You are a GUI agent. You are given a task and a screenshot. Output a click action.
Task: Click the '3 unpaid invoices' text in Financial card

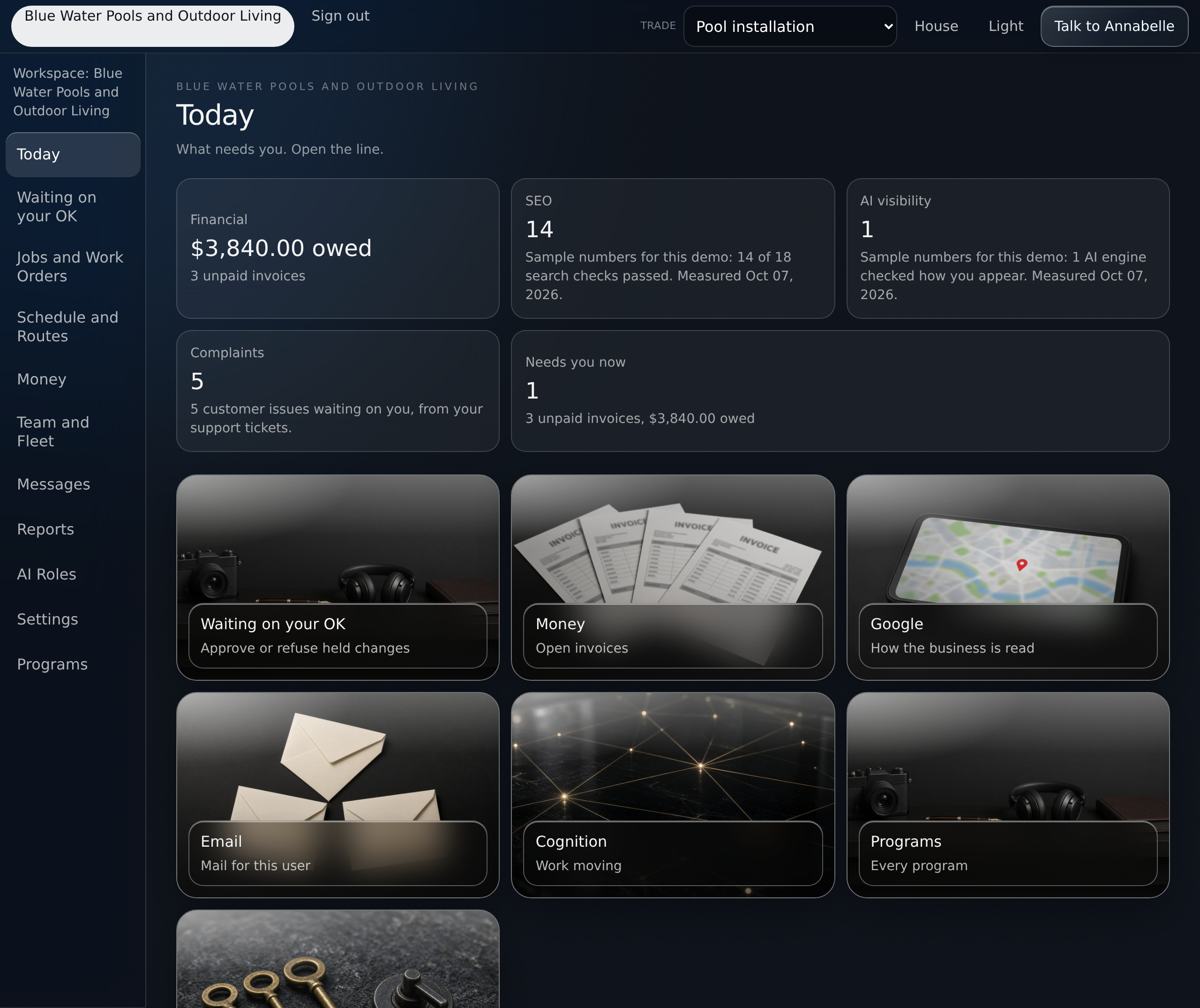pyautogui.click(x=247, y=276)
